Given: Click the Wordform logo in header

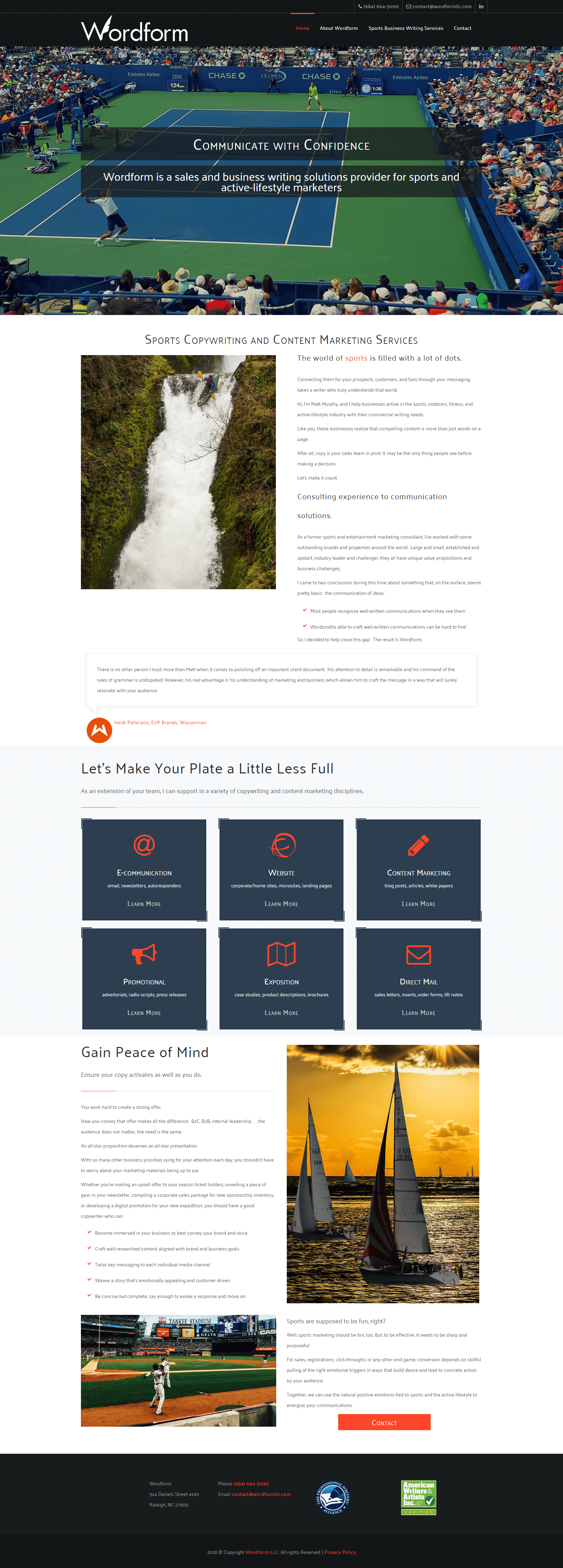Looking at the screenshot, I should tap(135, 29).
